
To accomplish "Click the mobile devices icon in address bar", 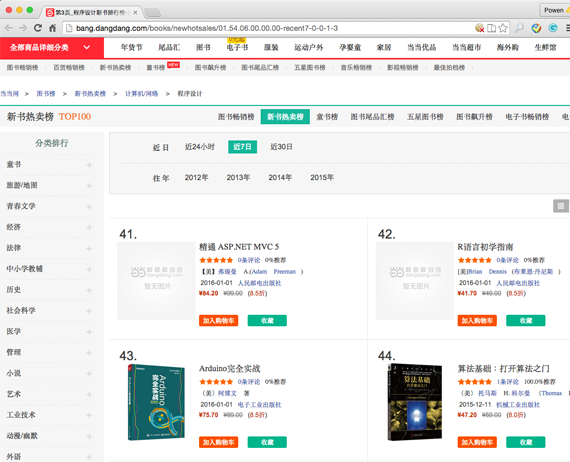I will (x=491, y=28).
